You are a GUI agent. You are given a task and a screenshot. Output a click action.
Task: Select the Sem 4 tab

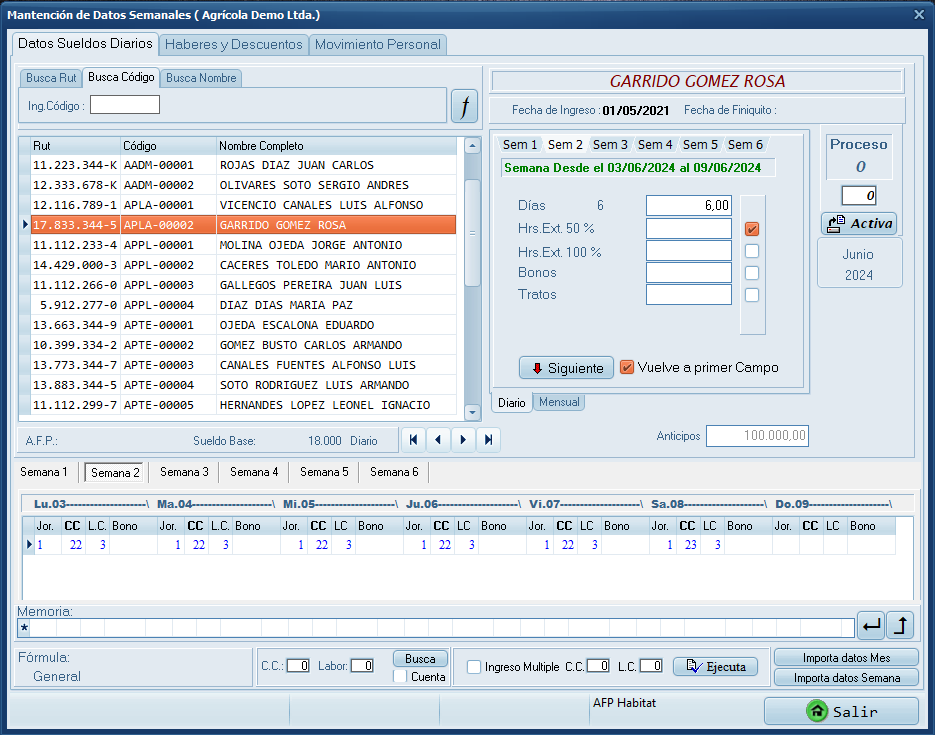(655, 145)
